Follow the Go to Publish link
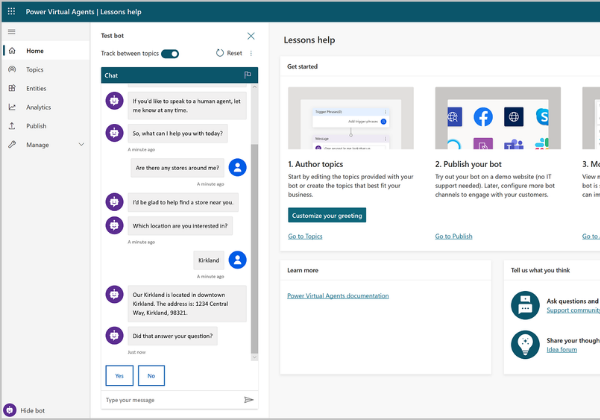 (x=453, y=236)
